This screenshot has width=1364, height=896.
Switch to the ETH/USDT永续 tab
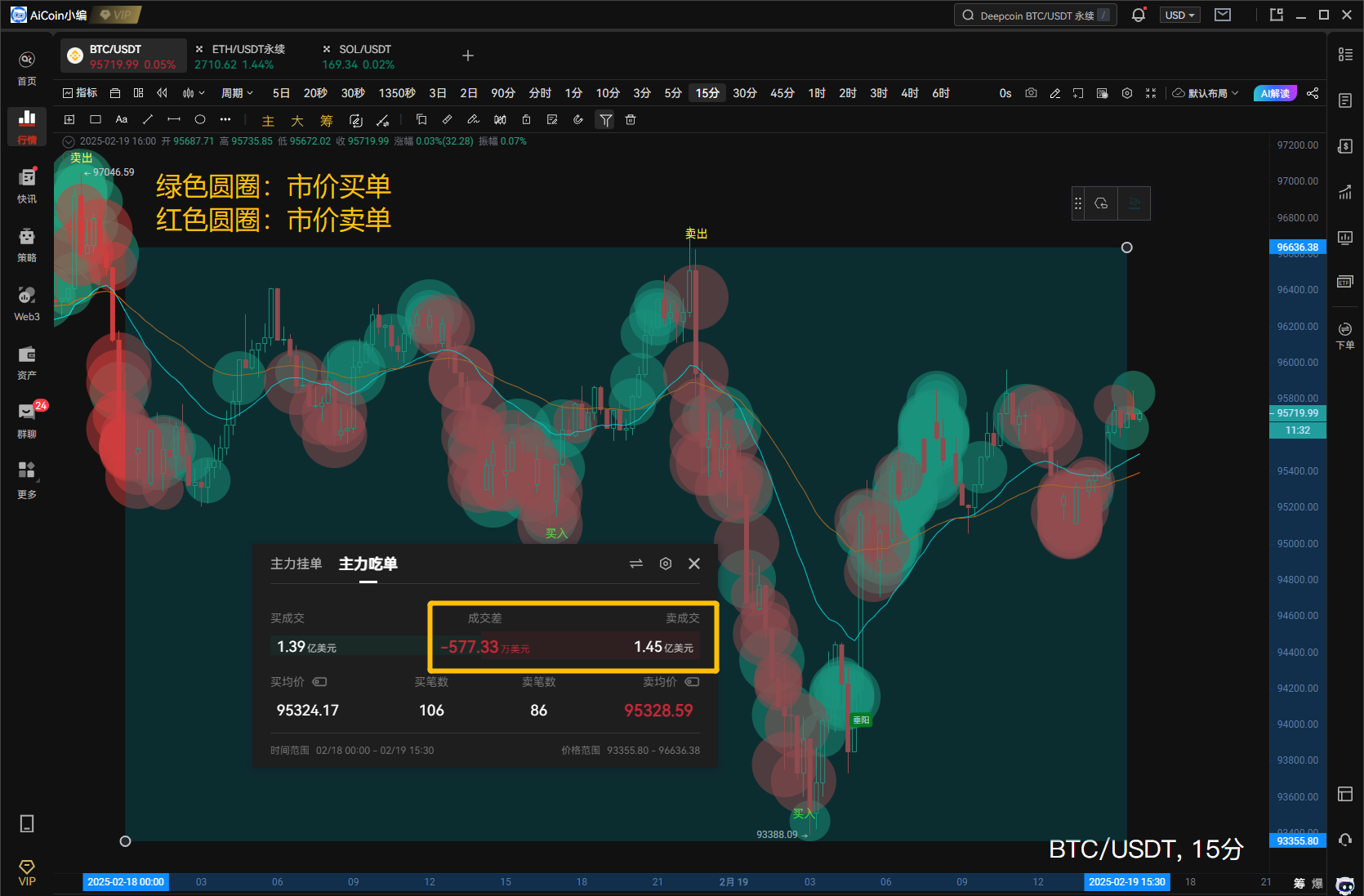click(x=240, y=56)
